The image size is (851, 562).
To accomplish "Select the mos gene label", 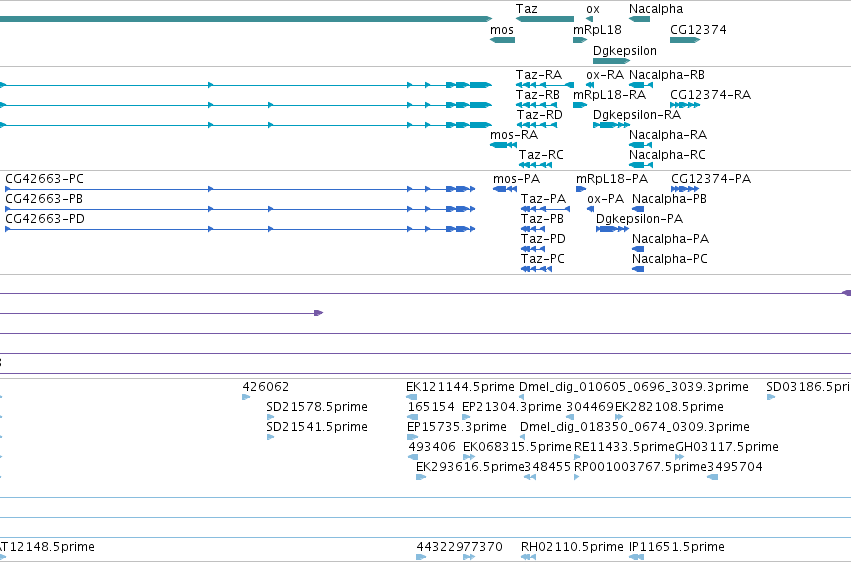I will click(x=501, y=30).
